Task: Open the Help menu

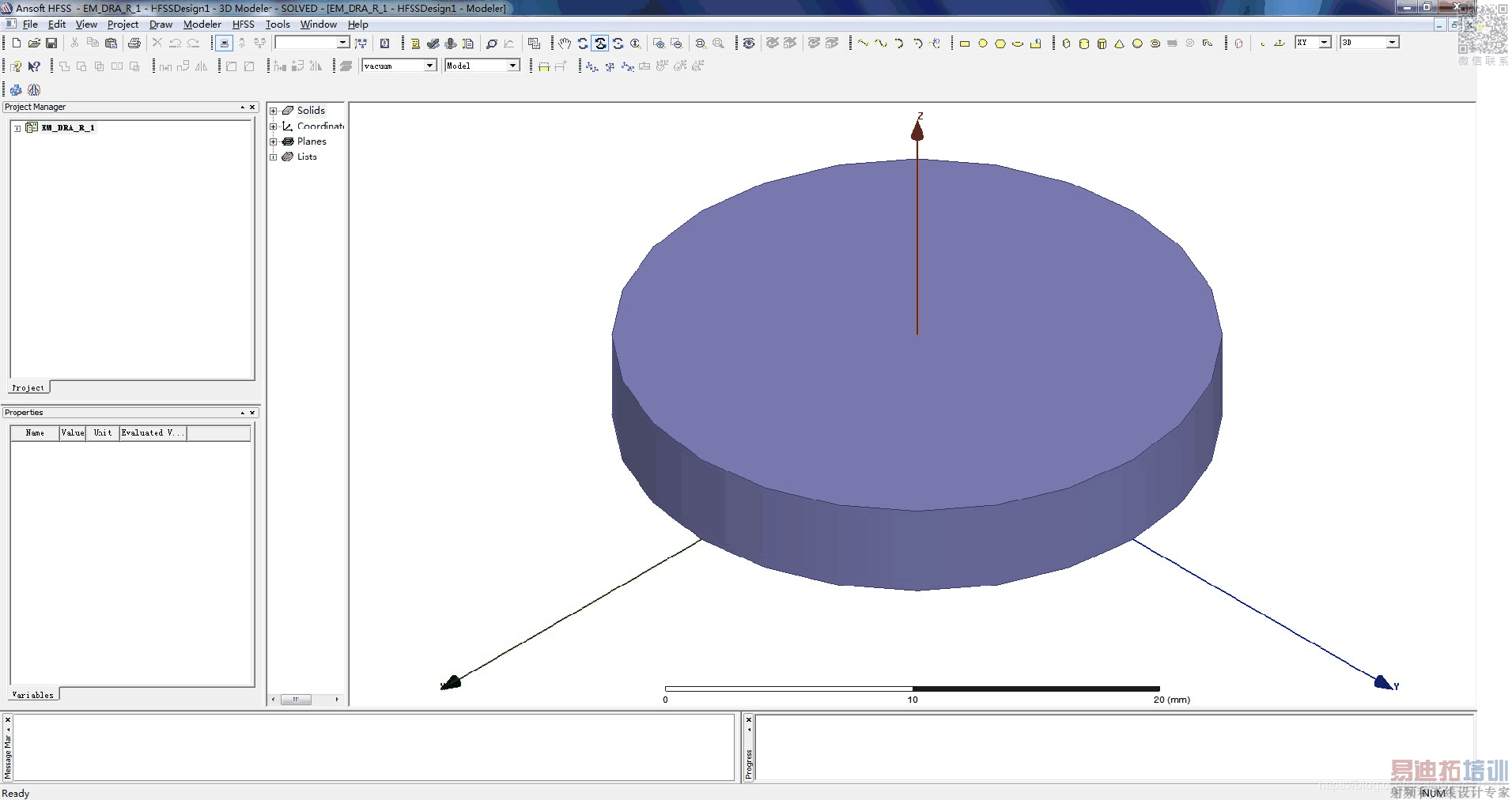Action: click(358, 25)
